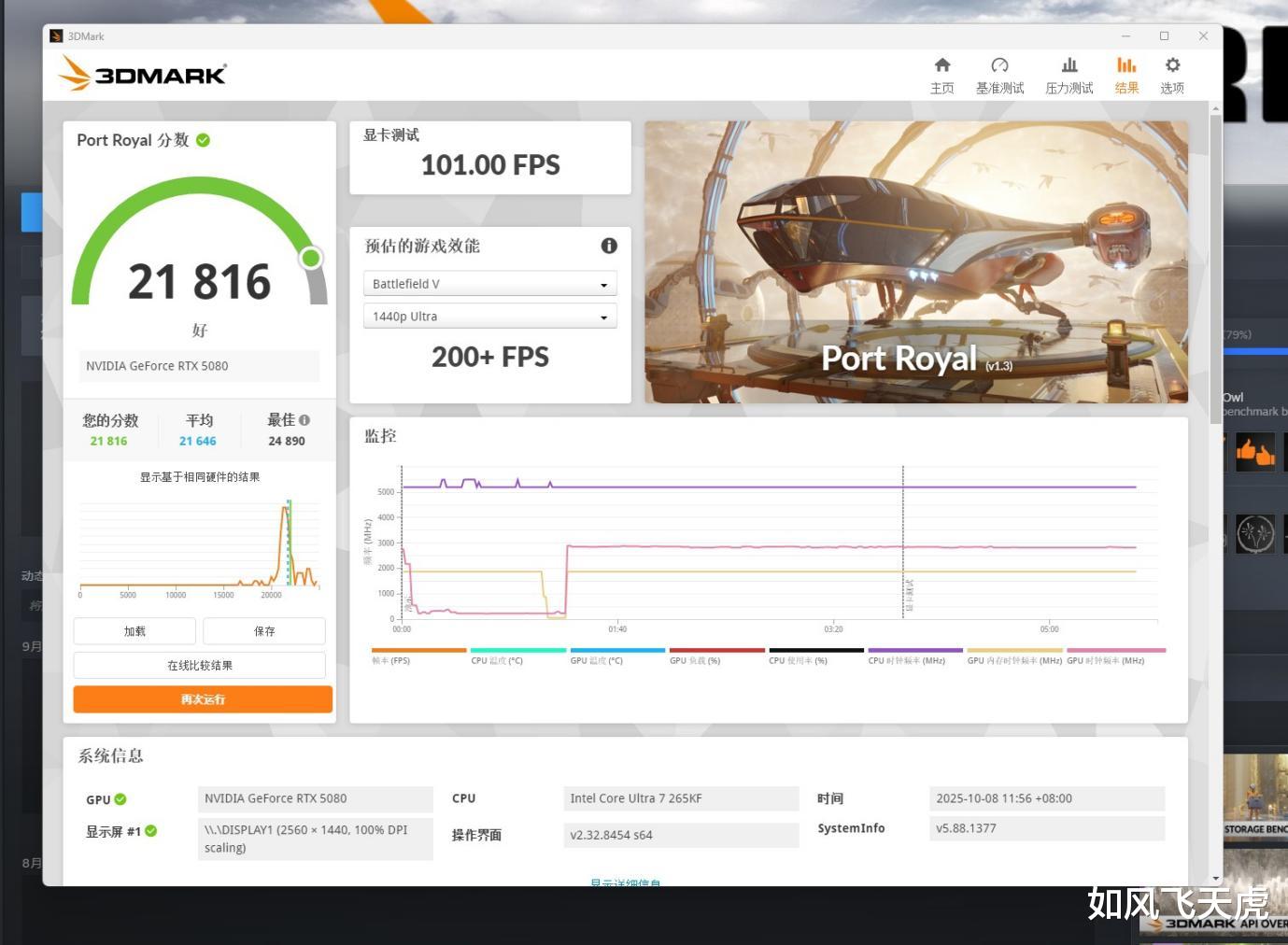
Task: Click the green check beside Port Royal 分数
Action: pyautogui.click(x=204, y=140)
